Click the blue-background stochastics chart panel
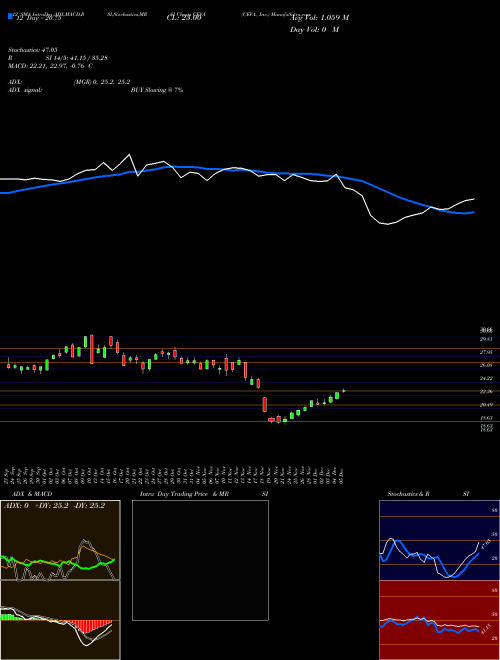The height and width of the screenshot is (660, 500). [x=439, y=540]
